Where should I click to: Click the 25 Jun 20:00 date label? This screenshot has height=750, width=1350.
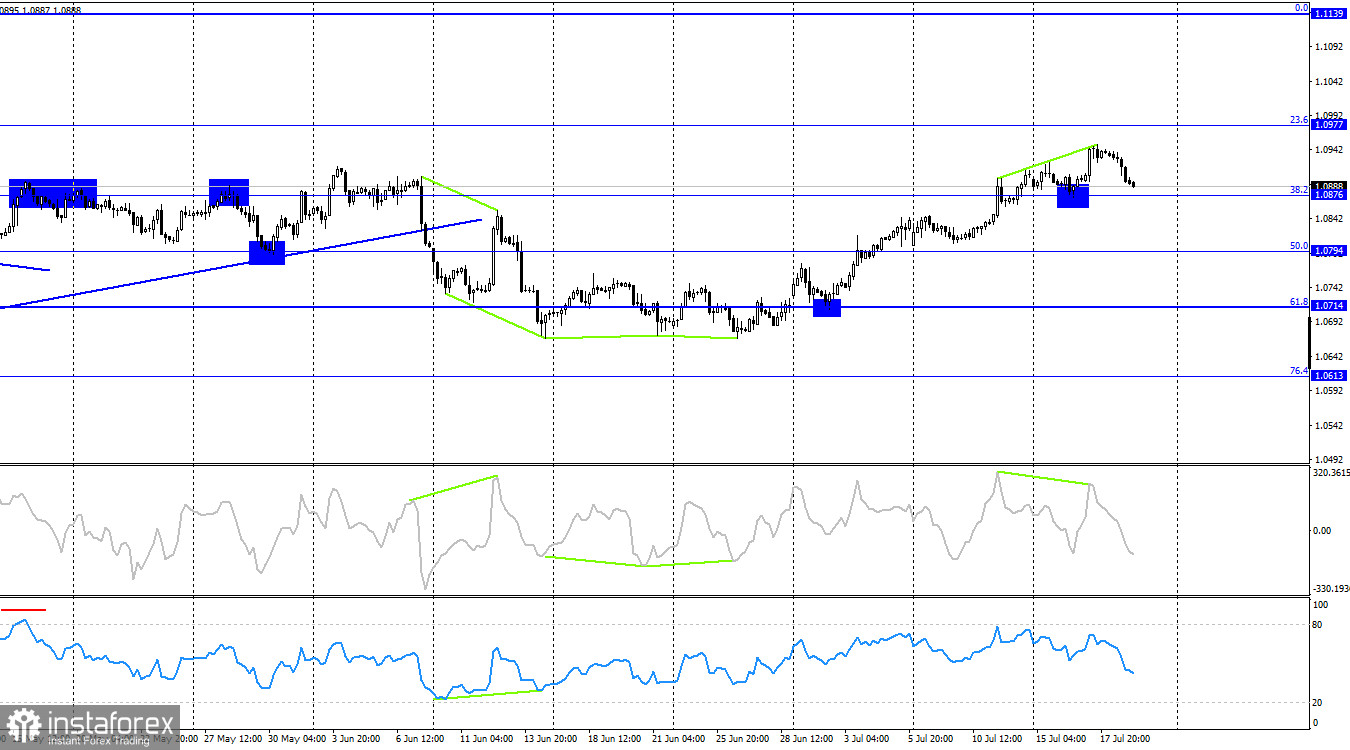[x=741, y=741]
